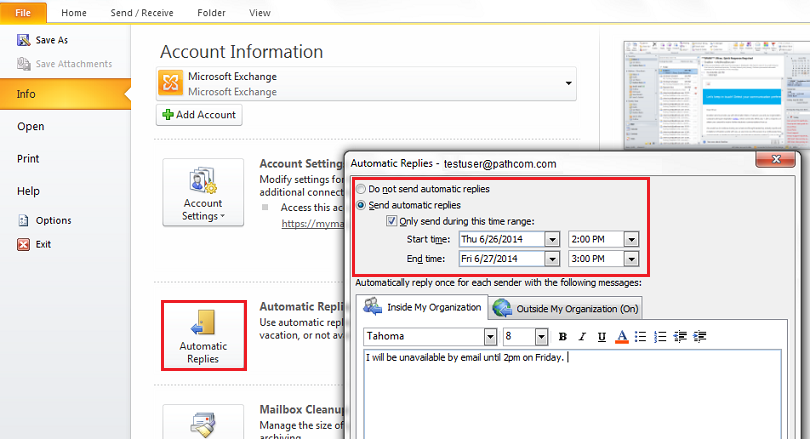Increase indent in reply message

[699, 337]
